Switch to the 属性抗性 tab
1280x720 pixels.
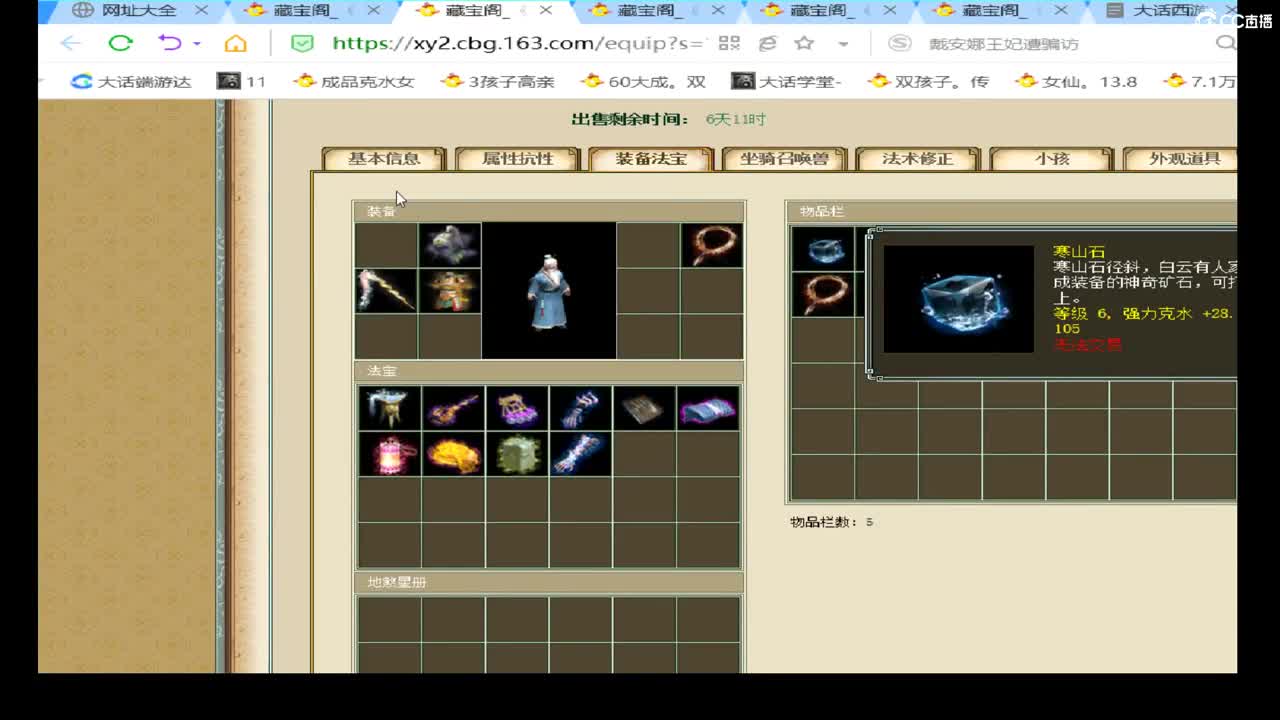517,159
